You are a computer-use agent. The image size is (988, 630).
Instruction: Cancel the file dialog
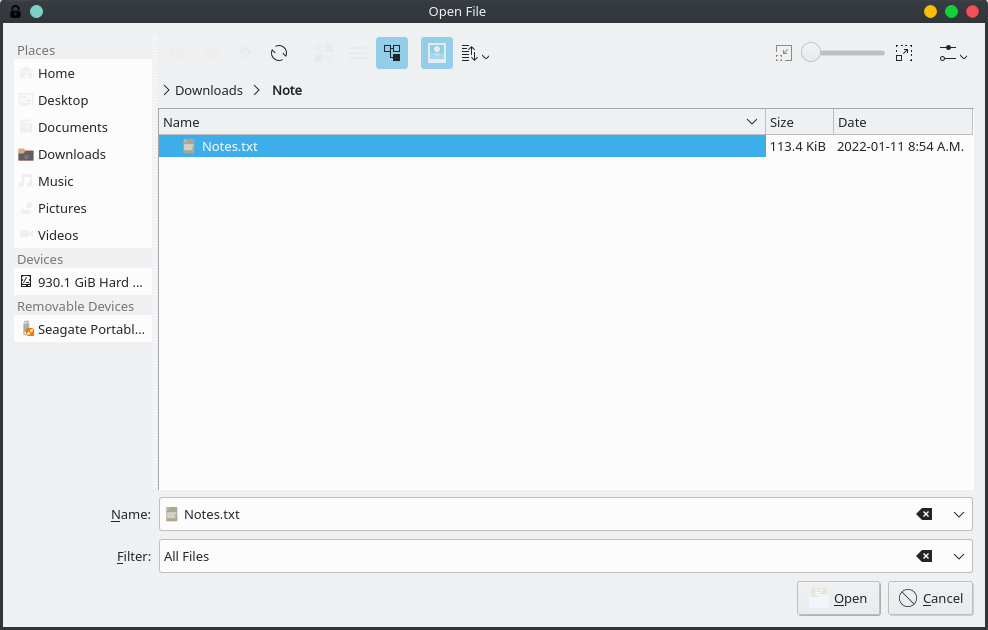(x=930, y=598)
